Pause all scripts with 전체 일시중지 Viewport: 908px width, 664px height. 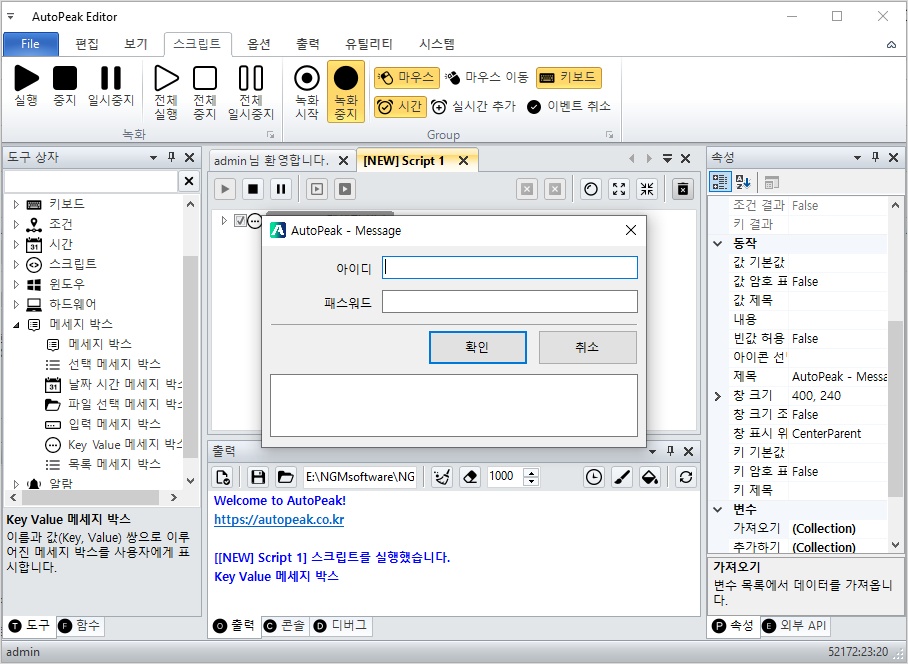(x=251, y=92)
